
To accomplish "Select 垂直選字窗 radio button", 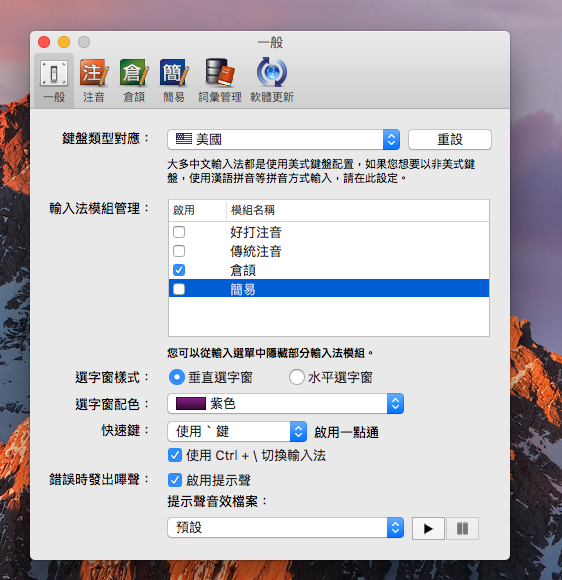I will pos(177,377).
